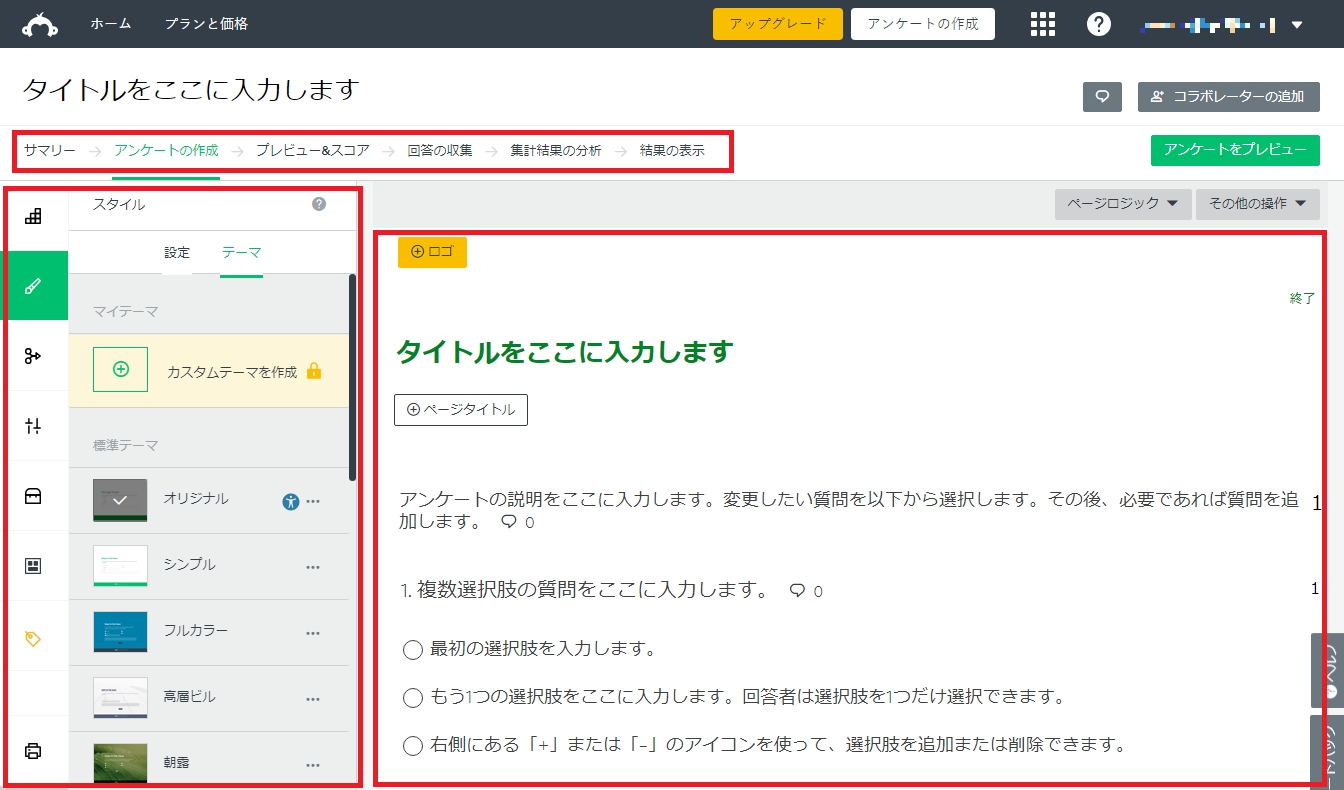The height and width of the screenshot is (790, 1344).
Task: Switch to the 設定 tab
Action: point(177,253)
